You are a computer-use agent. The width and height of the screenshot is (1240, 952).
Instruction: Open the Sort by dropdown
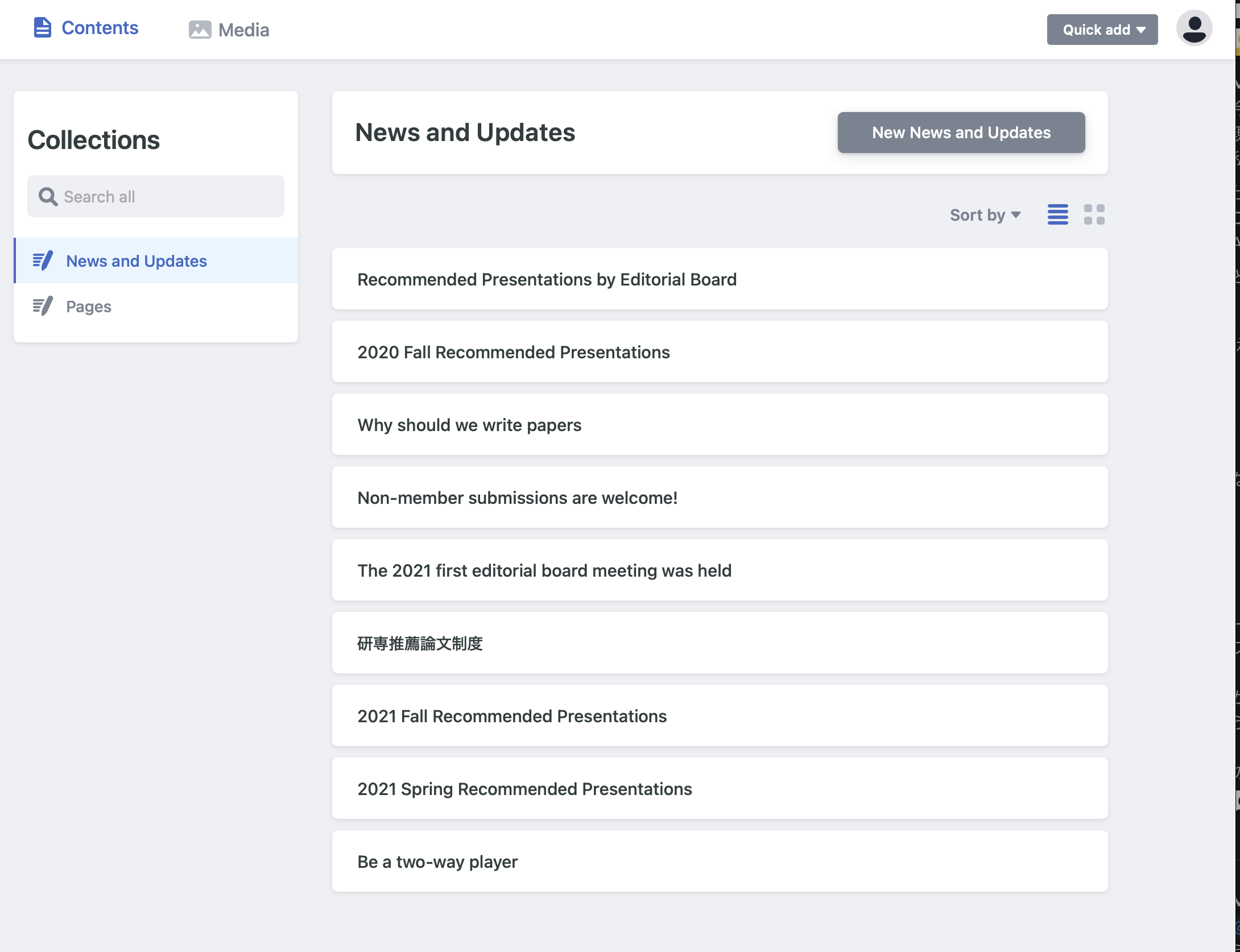point(985,215)
